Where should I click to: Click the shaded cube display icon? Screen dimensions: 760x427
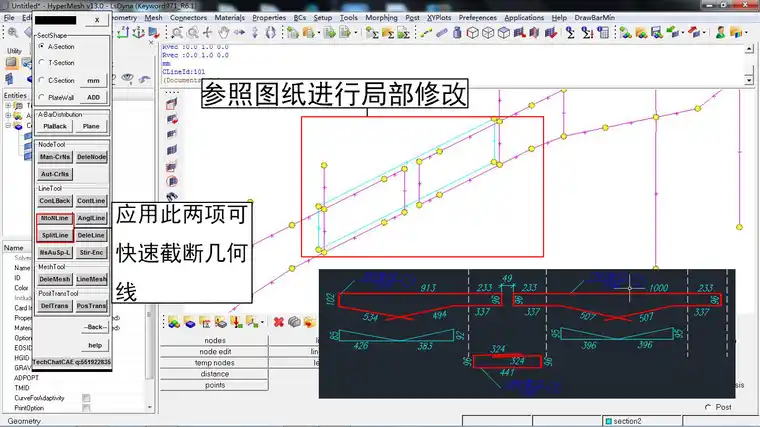tap(504, 32)
